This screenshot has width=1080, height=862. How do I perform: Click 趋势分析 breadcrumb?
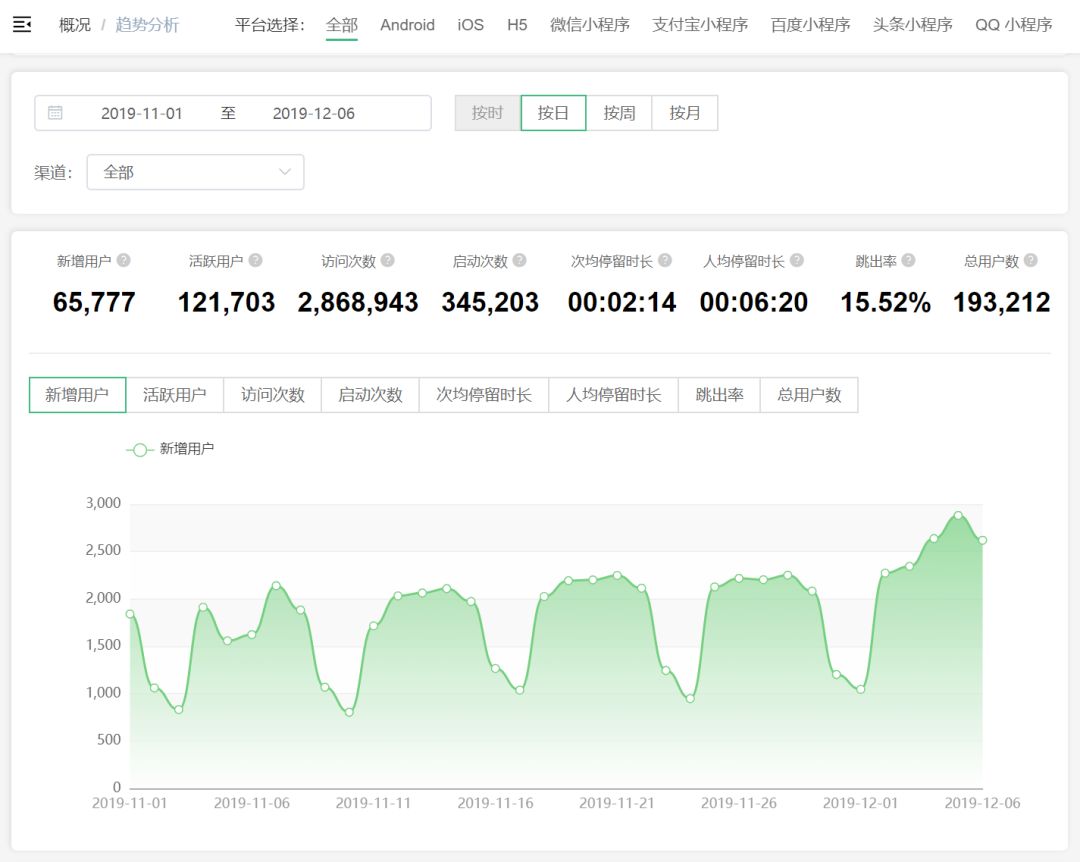click(x=147, y=25)
